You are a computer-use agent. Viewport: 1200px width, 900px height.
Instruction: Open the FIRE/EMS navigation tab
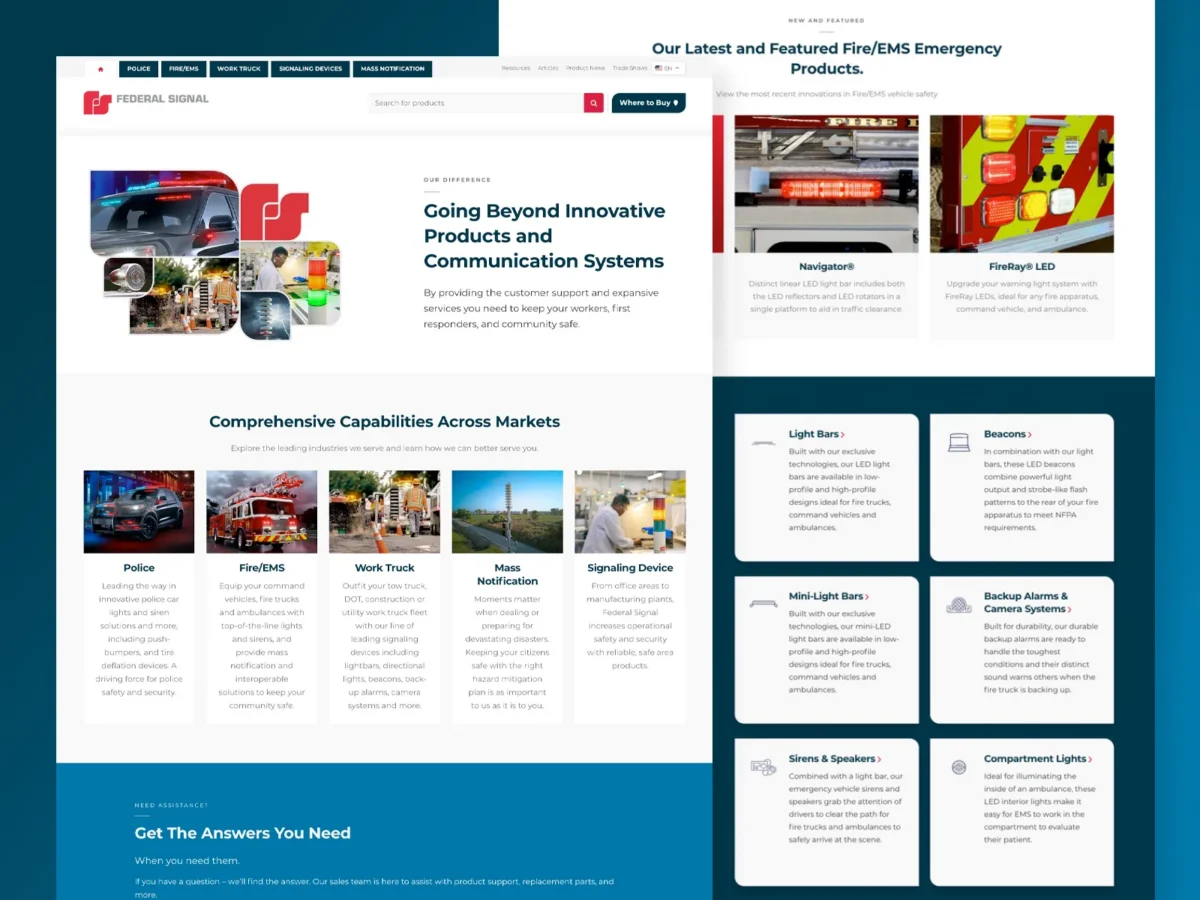point(184,69)
